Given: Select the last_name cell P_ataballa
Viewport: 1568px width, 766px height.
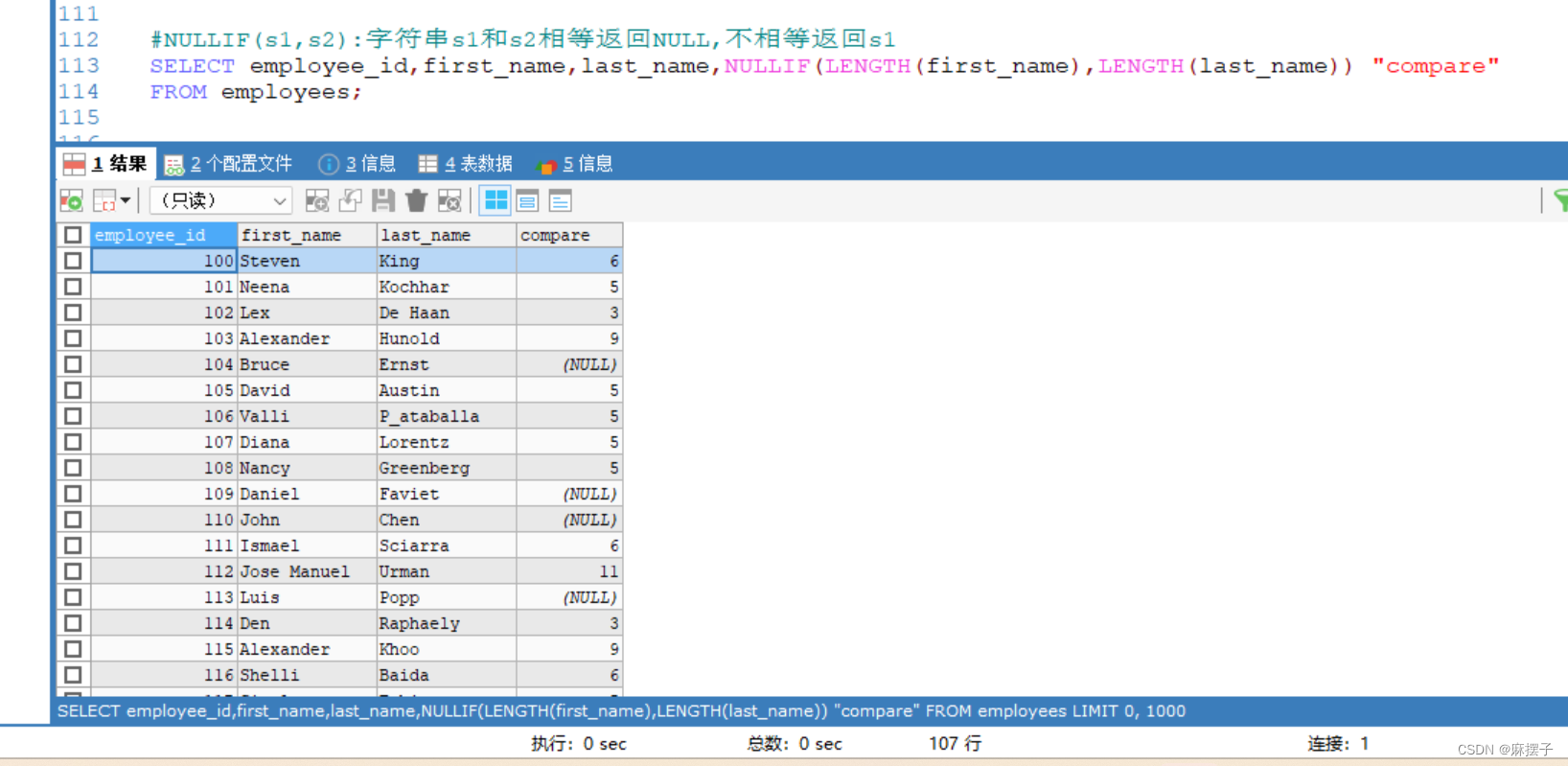Looking at the screenshot, I should 447,416.
